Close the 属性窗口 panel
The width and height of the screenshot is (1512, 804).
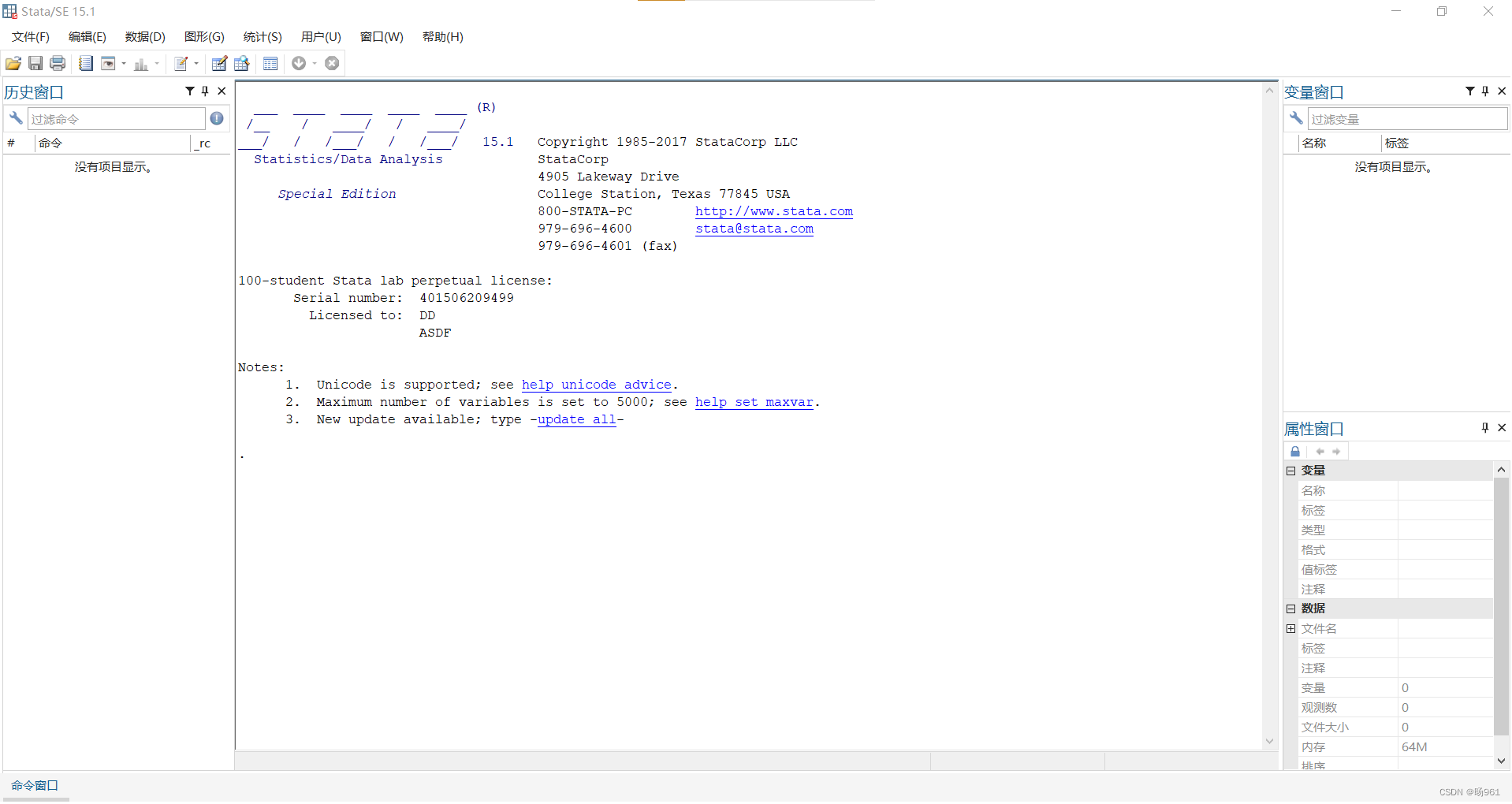(x=1502, y=428)
